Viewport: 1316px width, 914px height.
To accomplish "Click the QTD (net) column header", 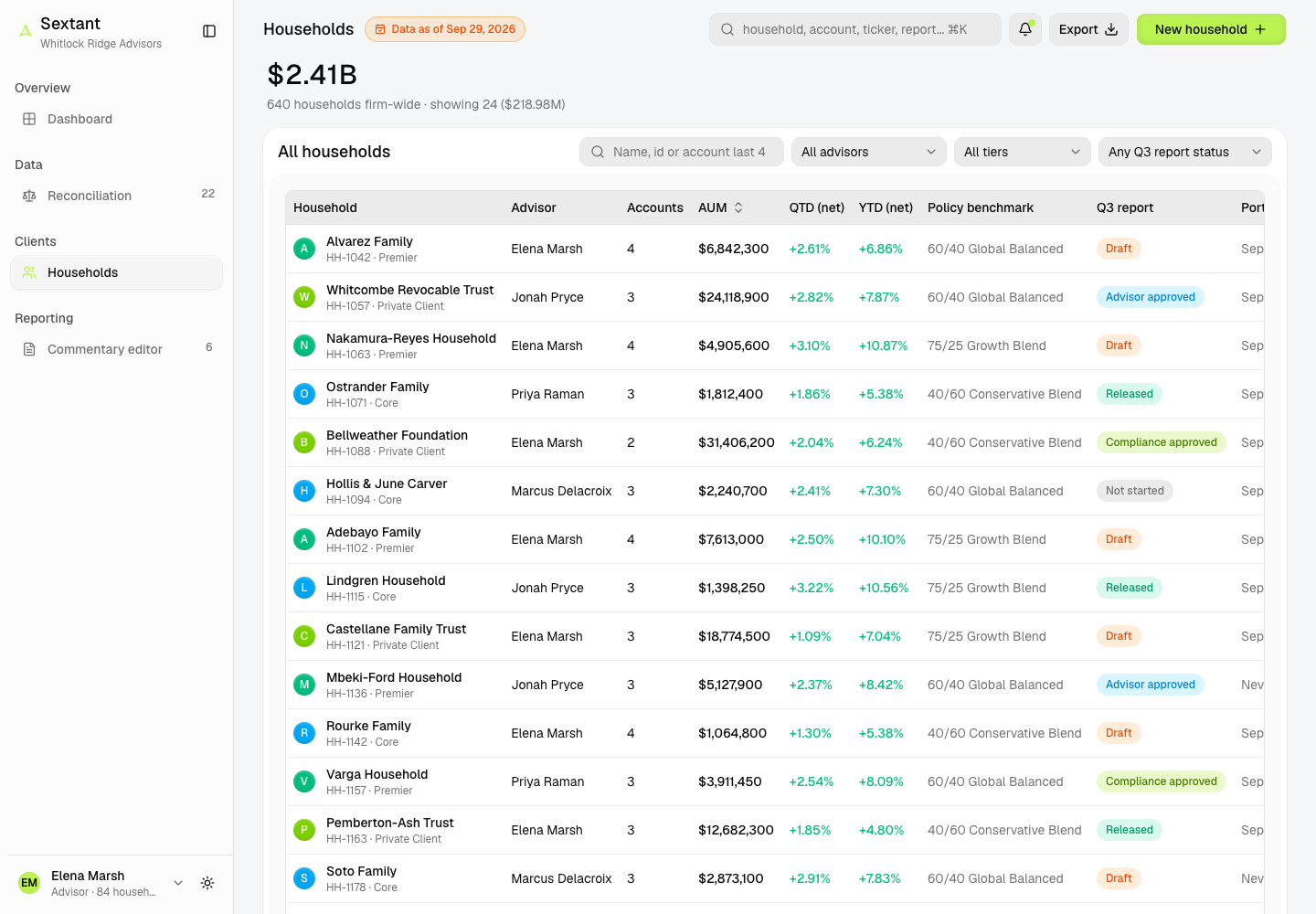I will pos(817,207).
